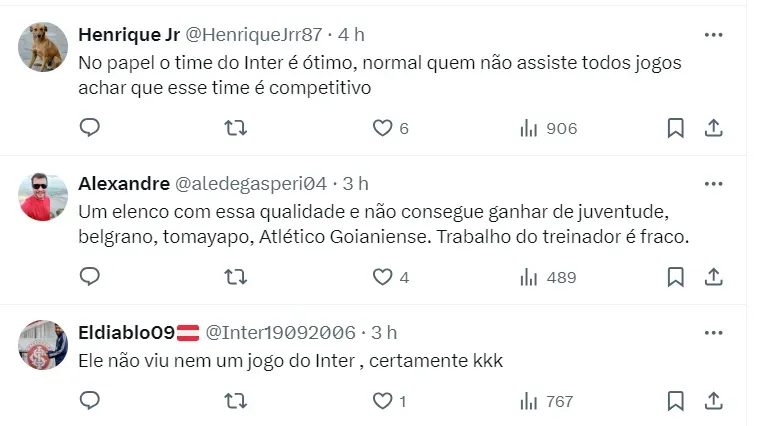762x426 pixels.
Task: Like Alexandre's tweet
Action: (x=382, y=277)
